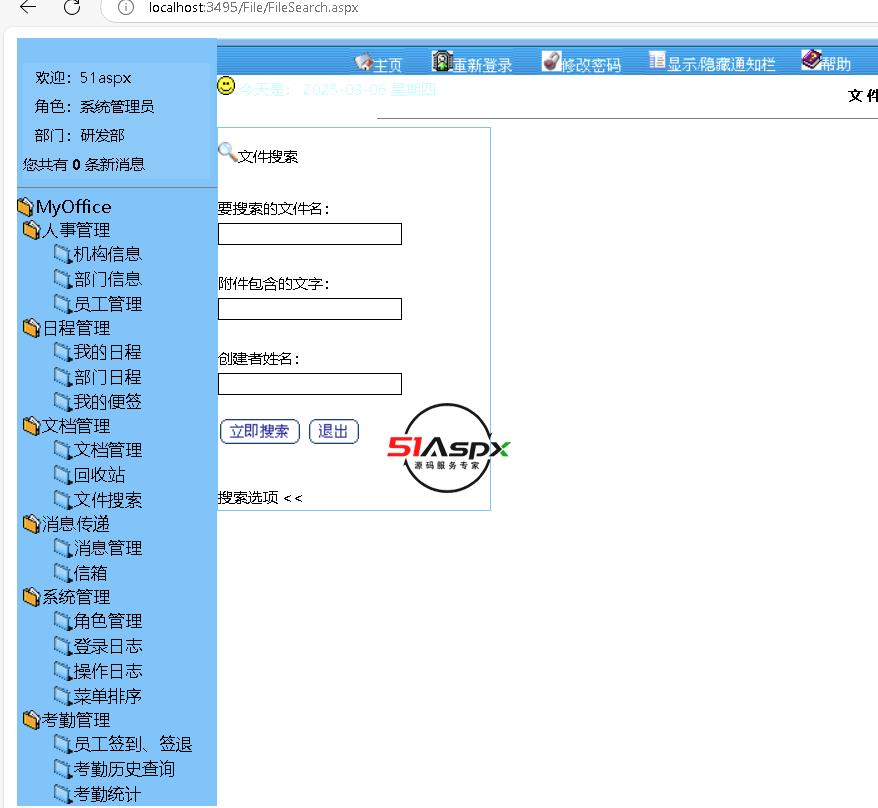Click the page icon beside 部门日程
The height and width of the screenshot is (808, 878).
63,377
